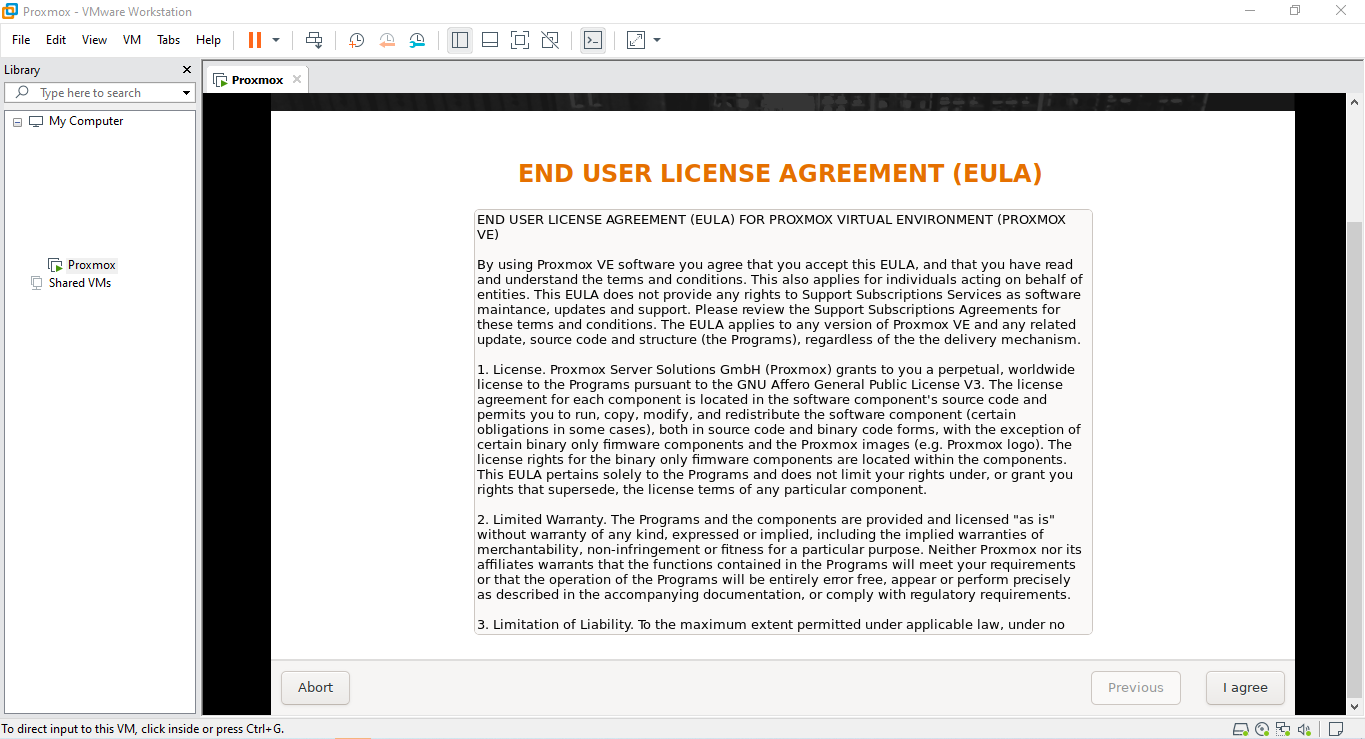
Task: Click the '2. Limited Warranty.' paragraph text
Action: click(779, 557)
